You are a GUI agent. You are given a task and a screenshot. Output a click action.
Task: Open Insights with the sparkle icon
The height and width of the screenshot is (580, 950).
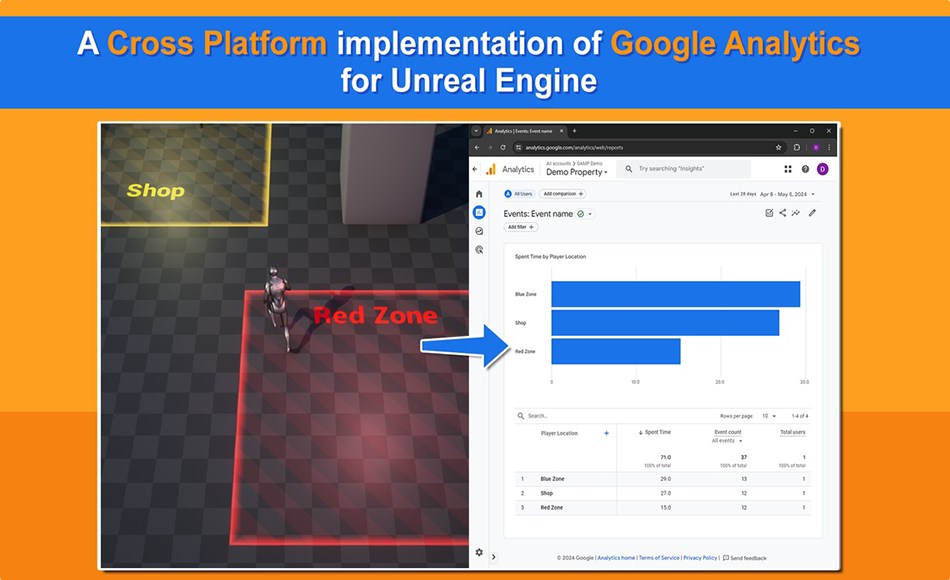796,213
